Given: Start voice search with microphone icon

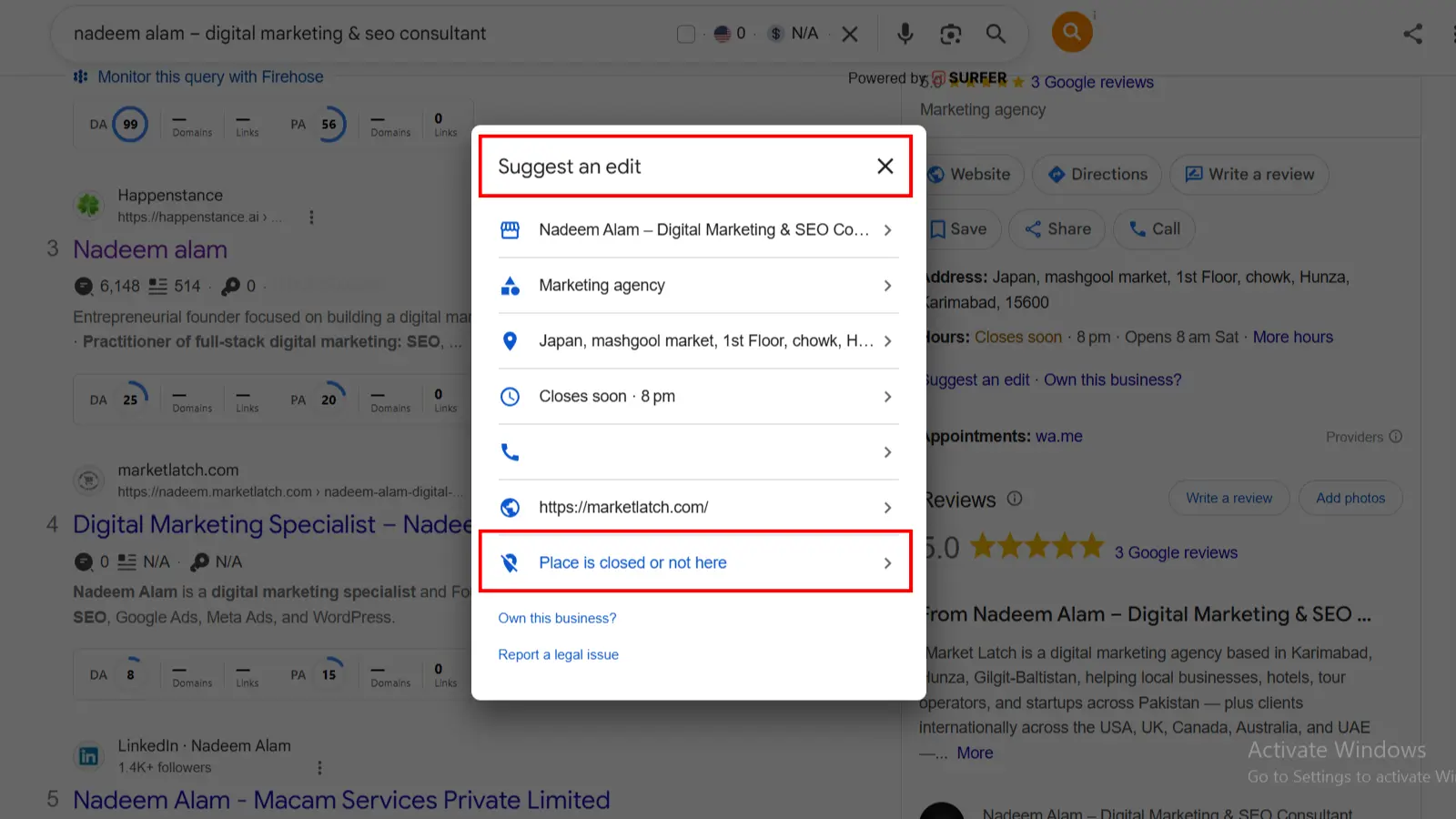Looking at the screenshot, I should tap(905, 34).
